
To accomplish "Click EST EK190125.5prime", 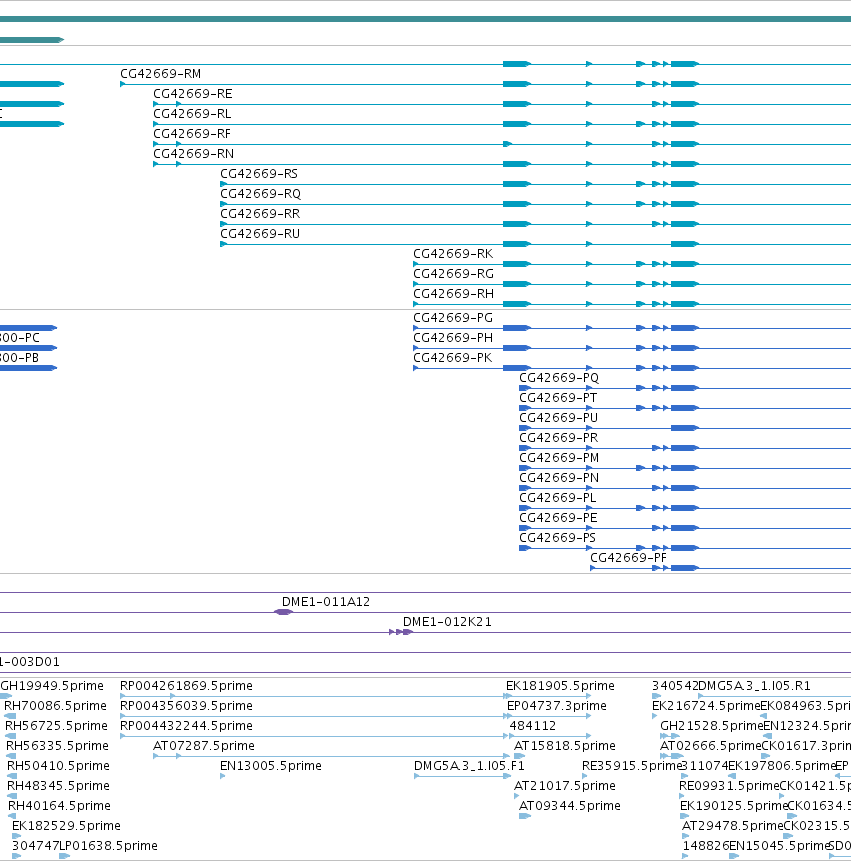I will pos(734,806).
